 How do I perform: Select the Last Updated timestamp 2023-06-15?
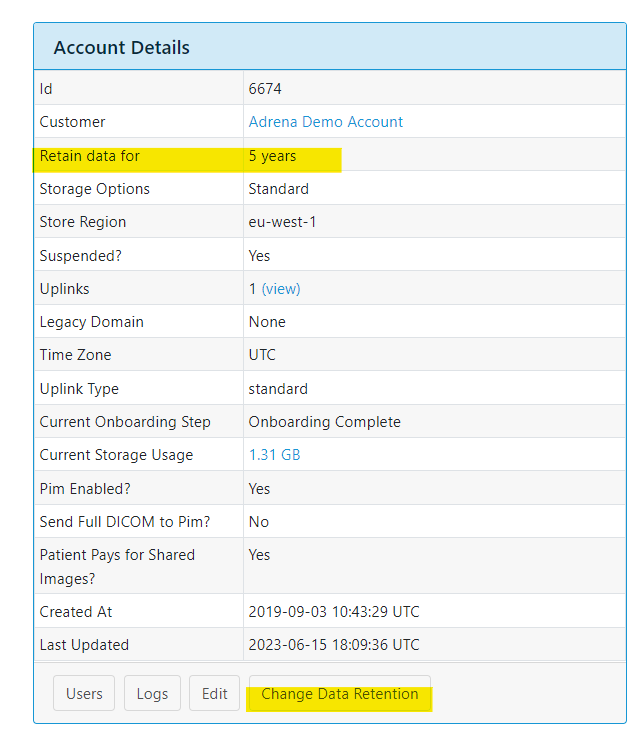point(334,644)
